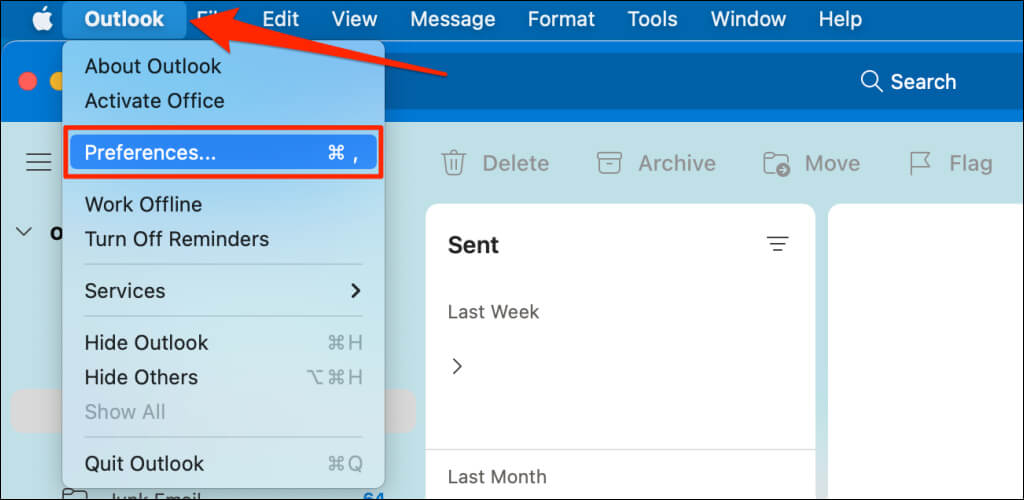Choose Hide Outlook
Screen dimensions: 1024x500
pyautogui.click(x=146, y=342)
